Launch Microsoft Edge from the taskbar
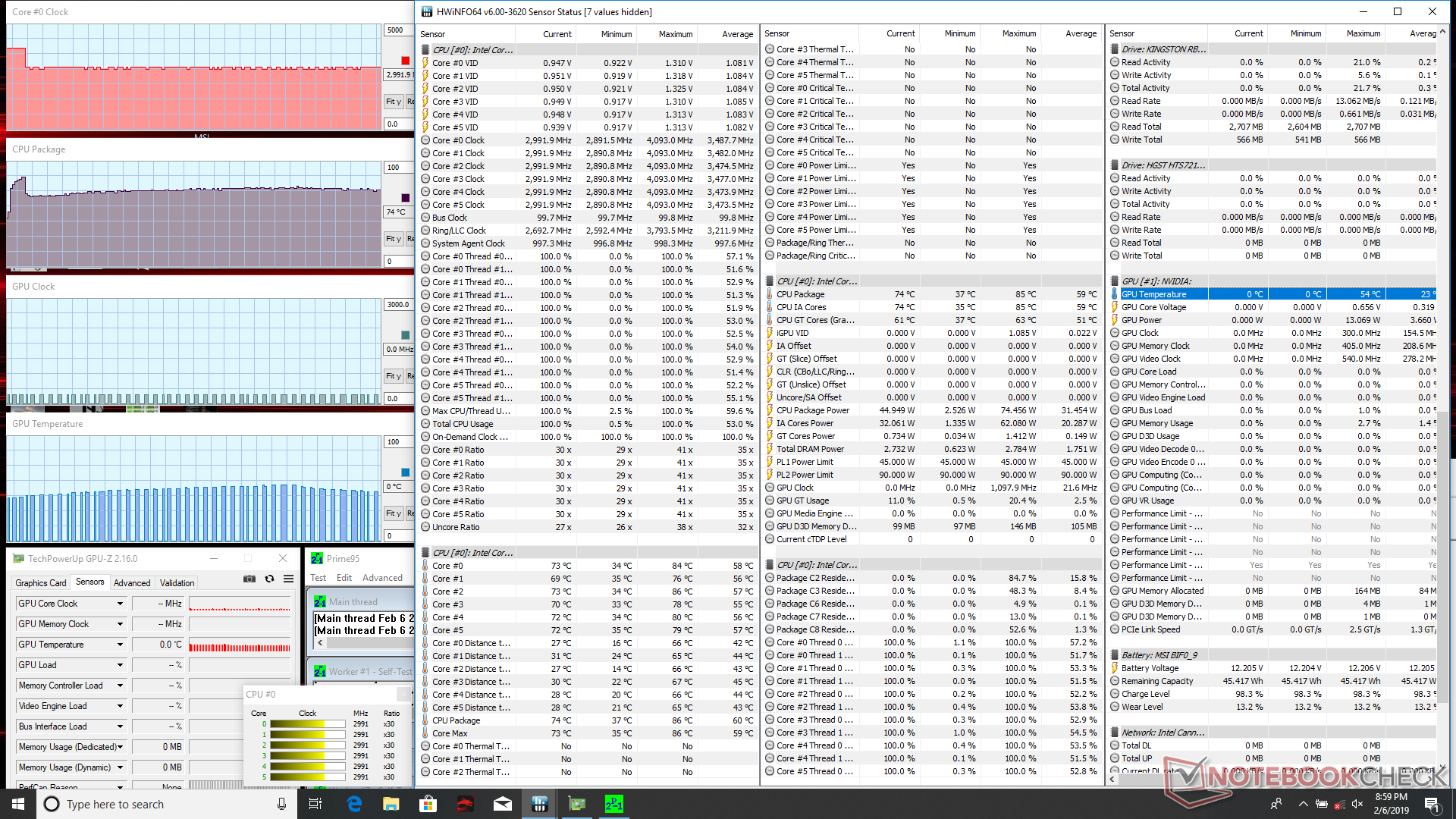This screenshot has height=819, width=1456. 354,804
